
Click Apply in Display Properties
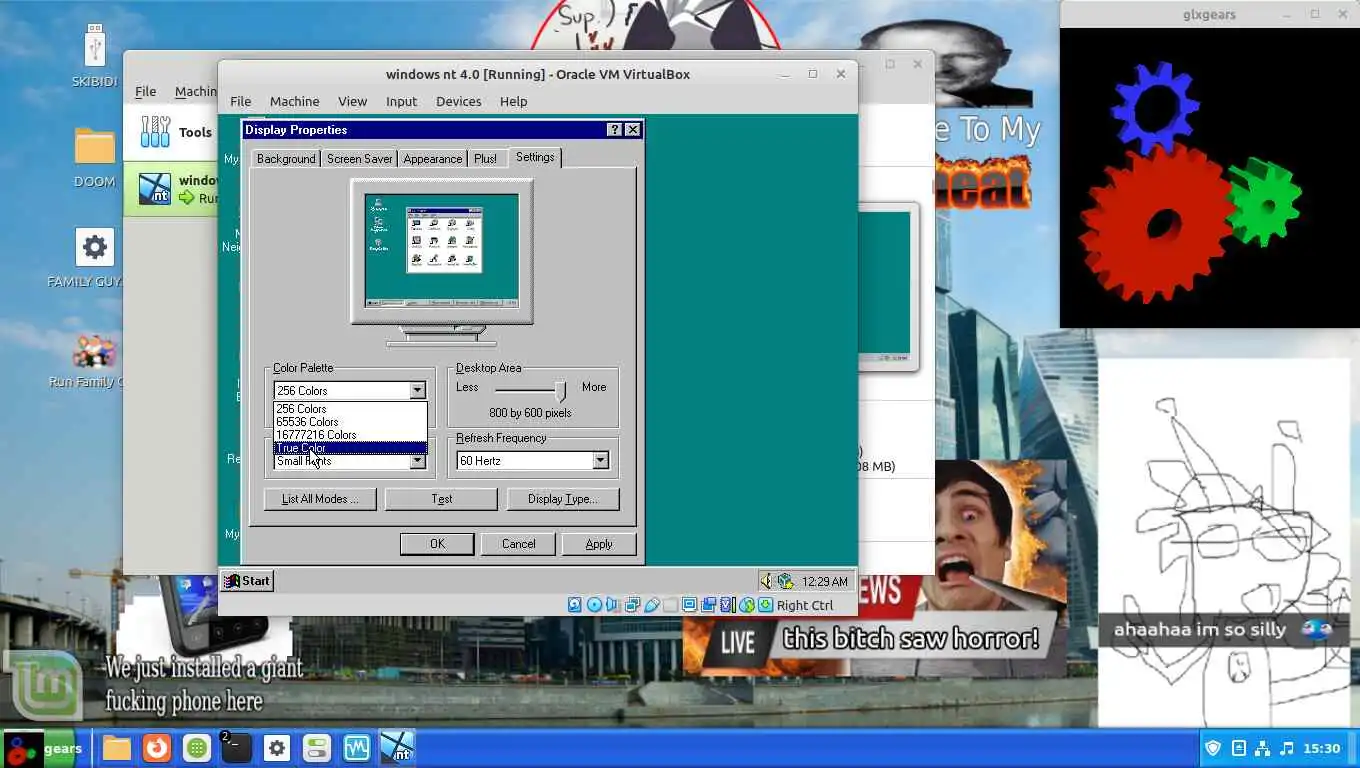point(599,544)
